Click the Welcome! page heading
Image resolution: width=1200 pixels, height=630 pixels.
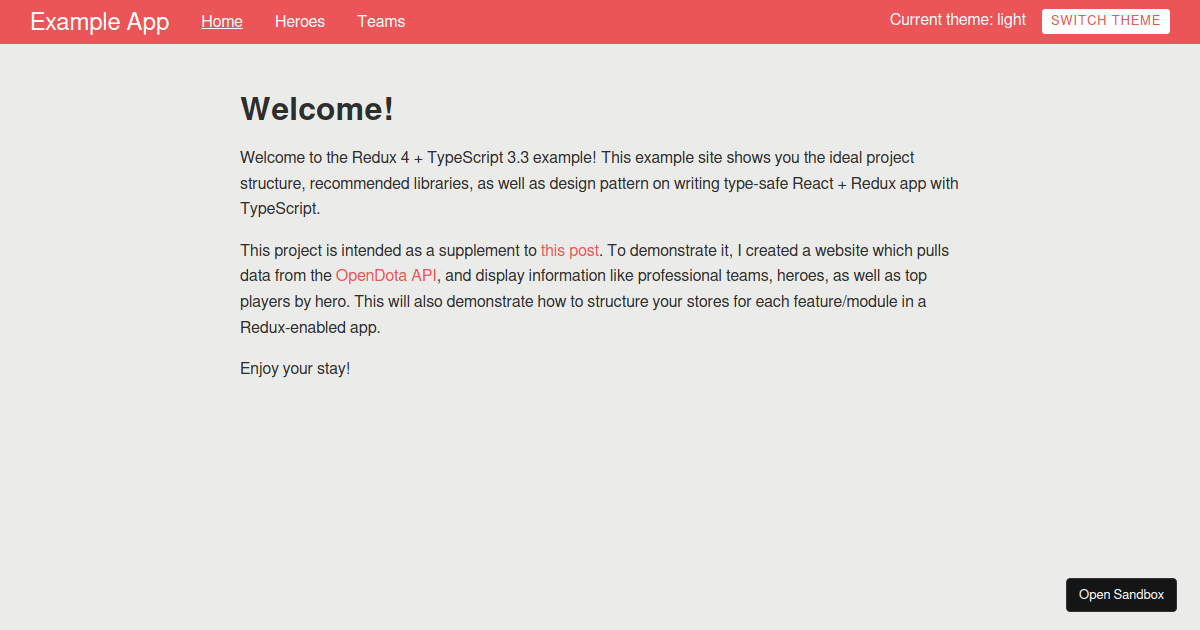click(x=316, y=109)
